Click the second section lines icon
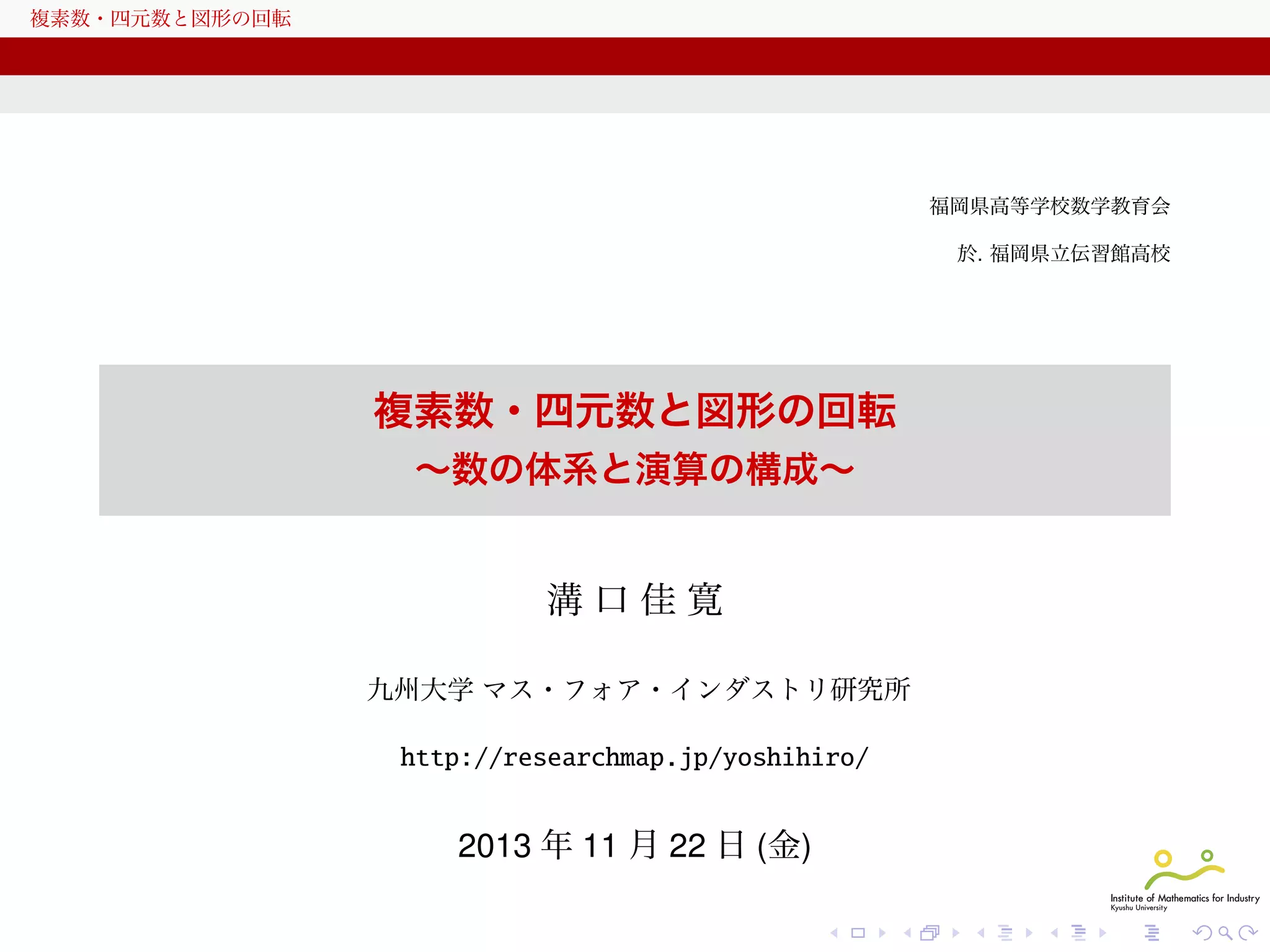The height and width of the screenshot is (952, 1270). pos(1079,933)
